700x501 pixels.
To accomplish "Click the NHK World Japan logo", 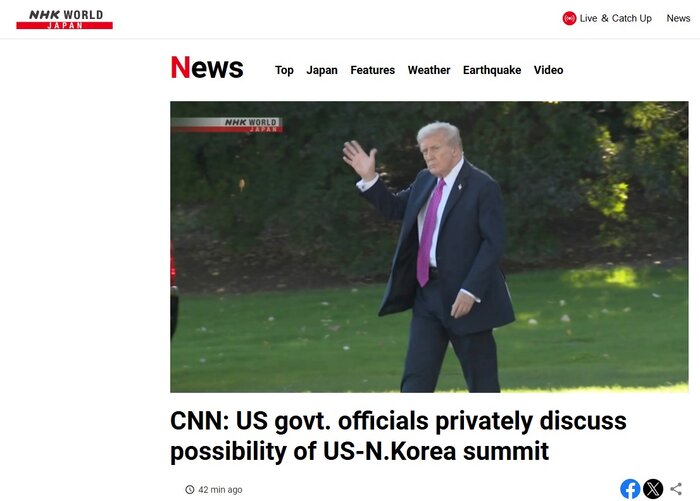I will coord(64,19).
